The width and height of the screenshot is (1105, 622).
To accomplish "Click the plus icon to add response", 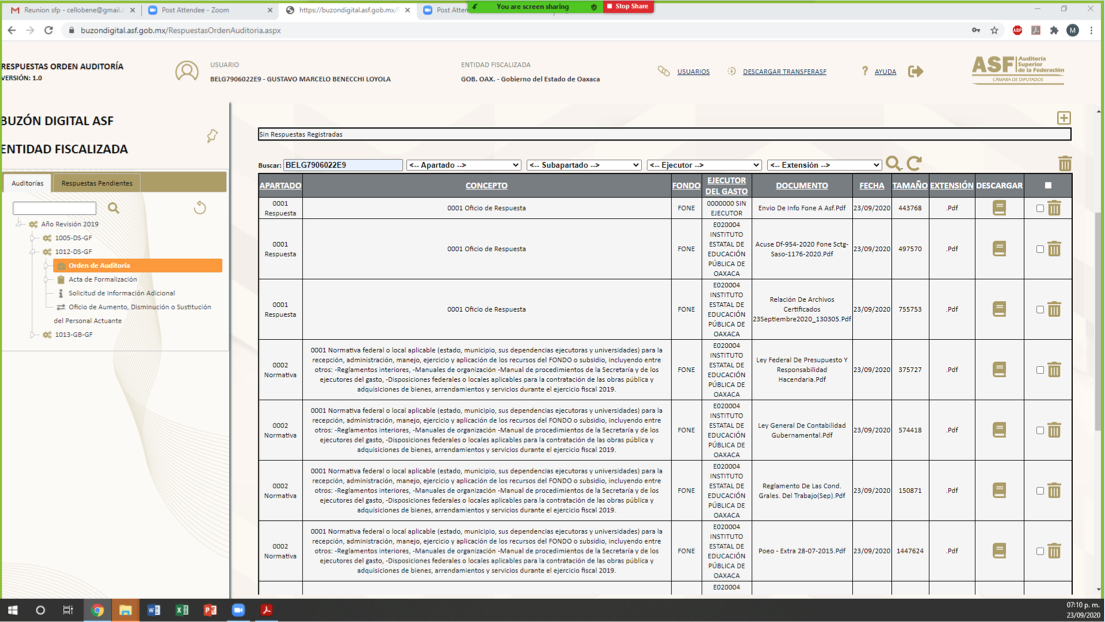I will click(1063, 118).
